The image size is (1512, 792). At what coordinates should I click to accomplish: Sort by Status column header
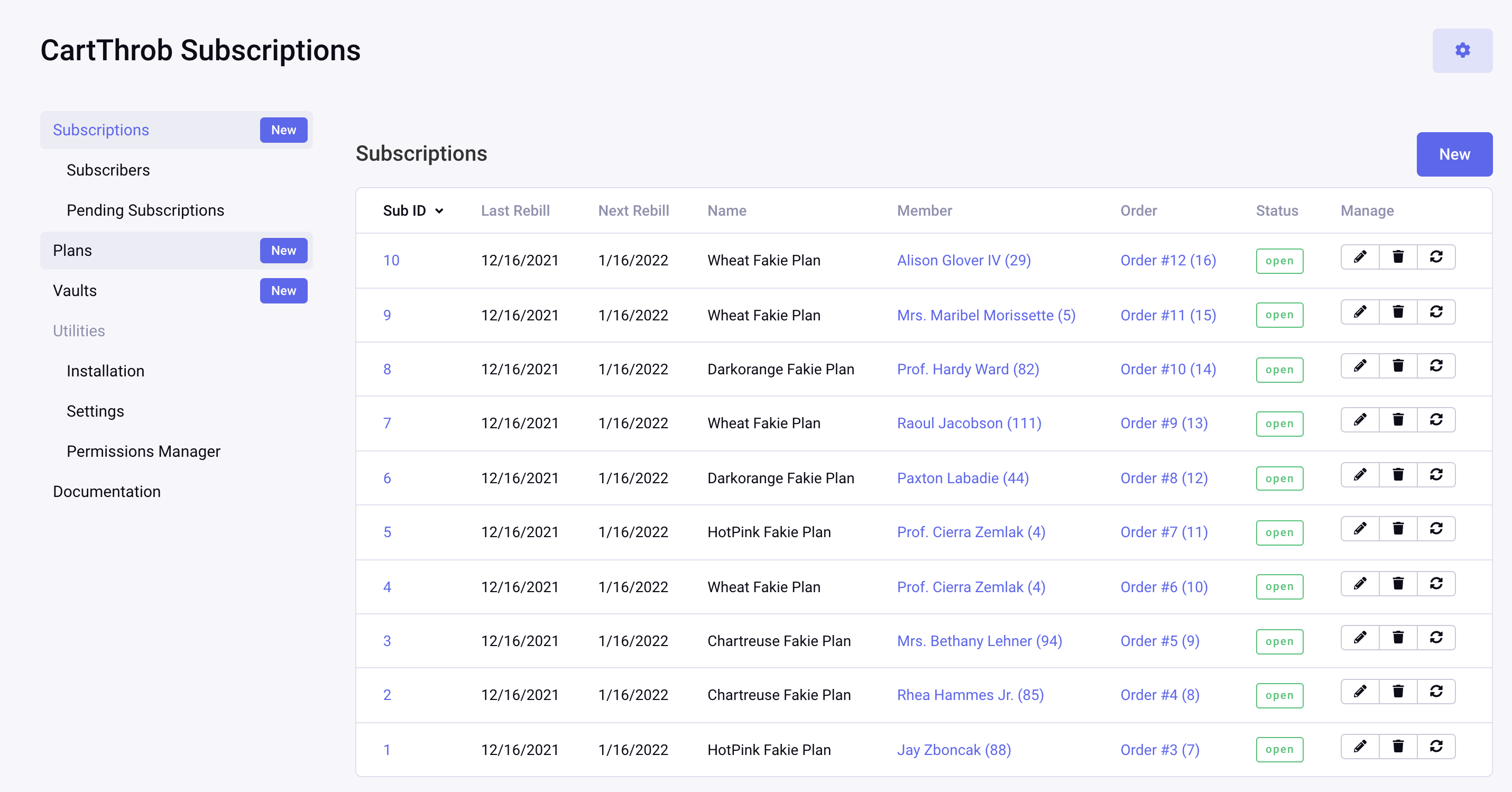coord(1277,211)
